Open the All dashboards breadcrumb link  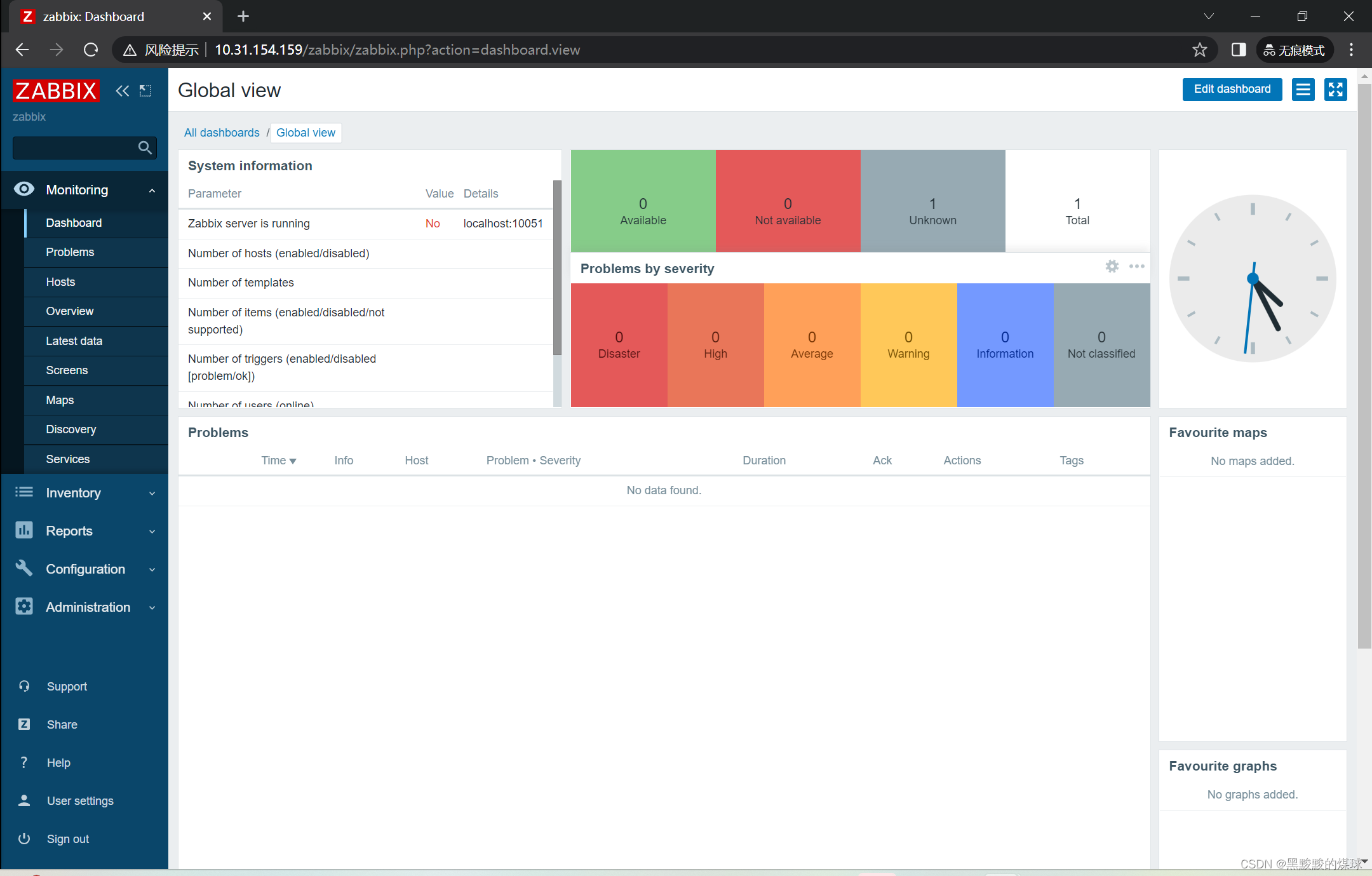point(222,133)
